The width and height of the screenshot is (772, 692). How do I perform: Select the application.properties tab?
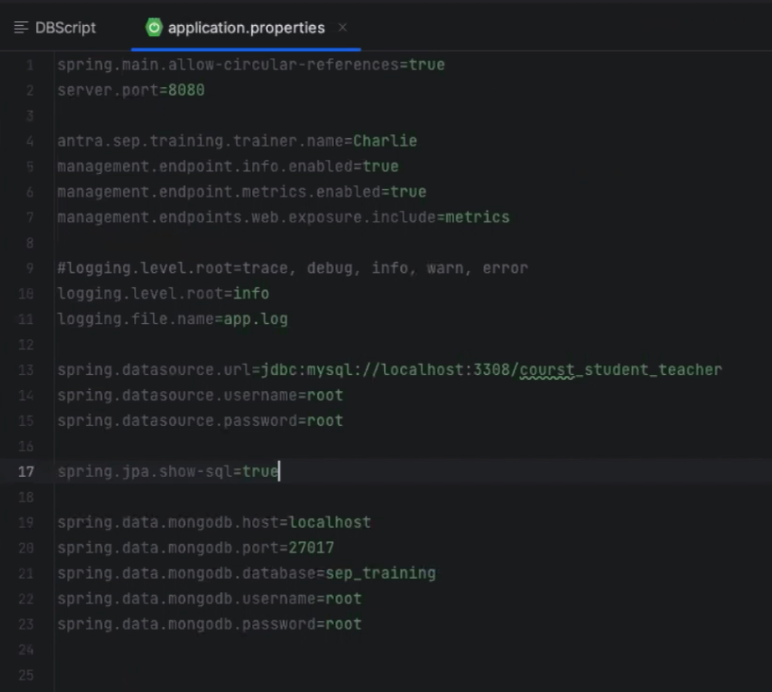tap(246, 28)
